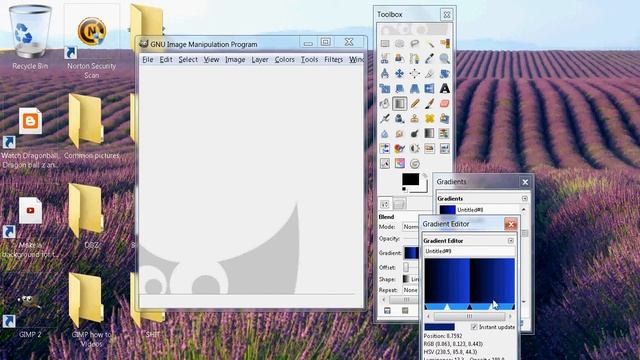Open the Edit menu
Viewport: 640px width, 360px height.
tap(166, 60)
